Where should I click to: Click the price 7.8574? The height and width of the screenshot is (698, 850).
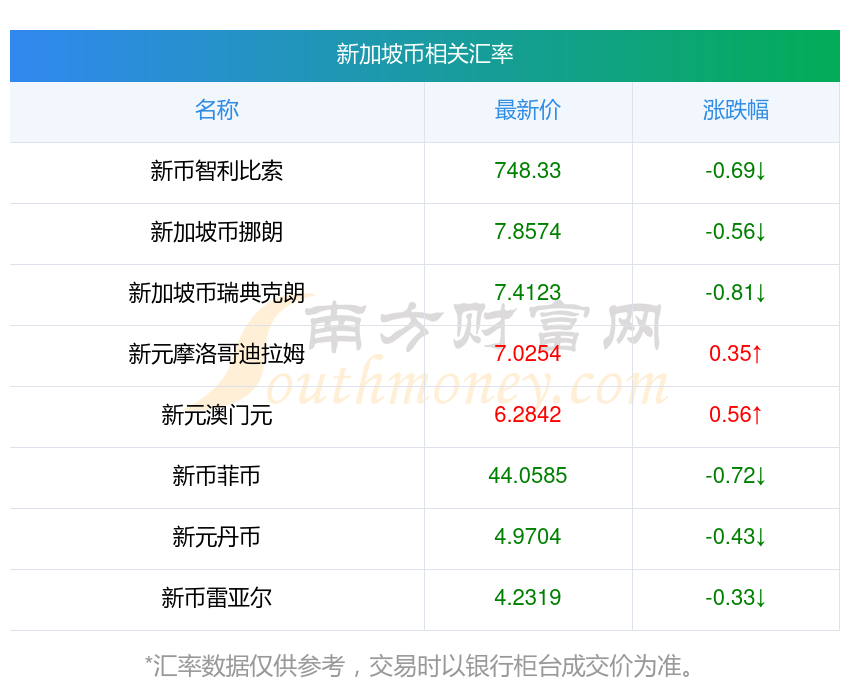click(527, 232)
